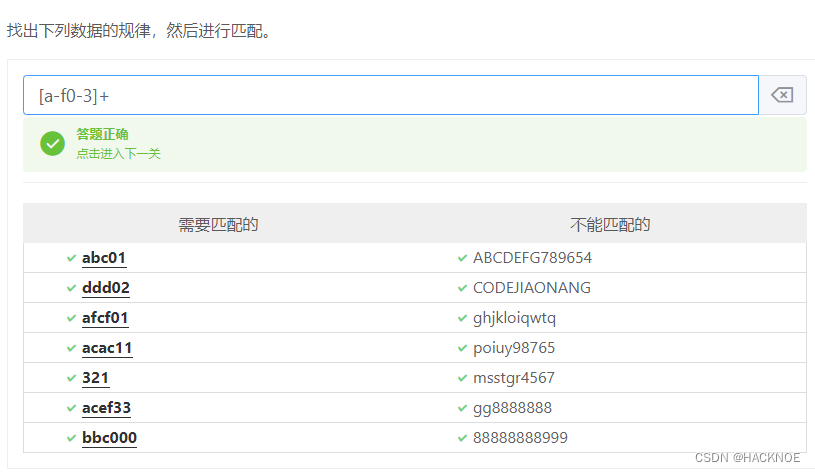Viewport: 815px width, 472px height.
Task: Focus the regex input containing [a-f0-3]+
Action: [391, 95]
